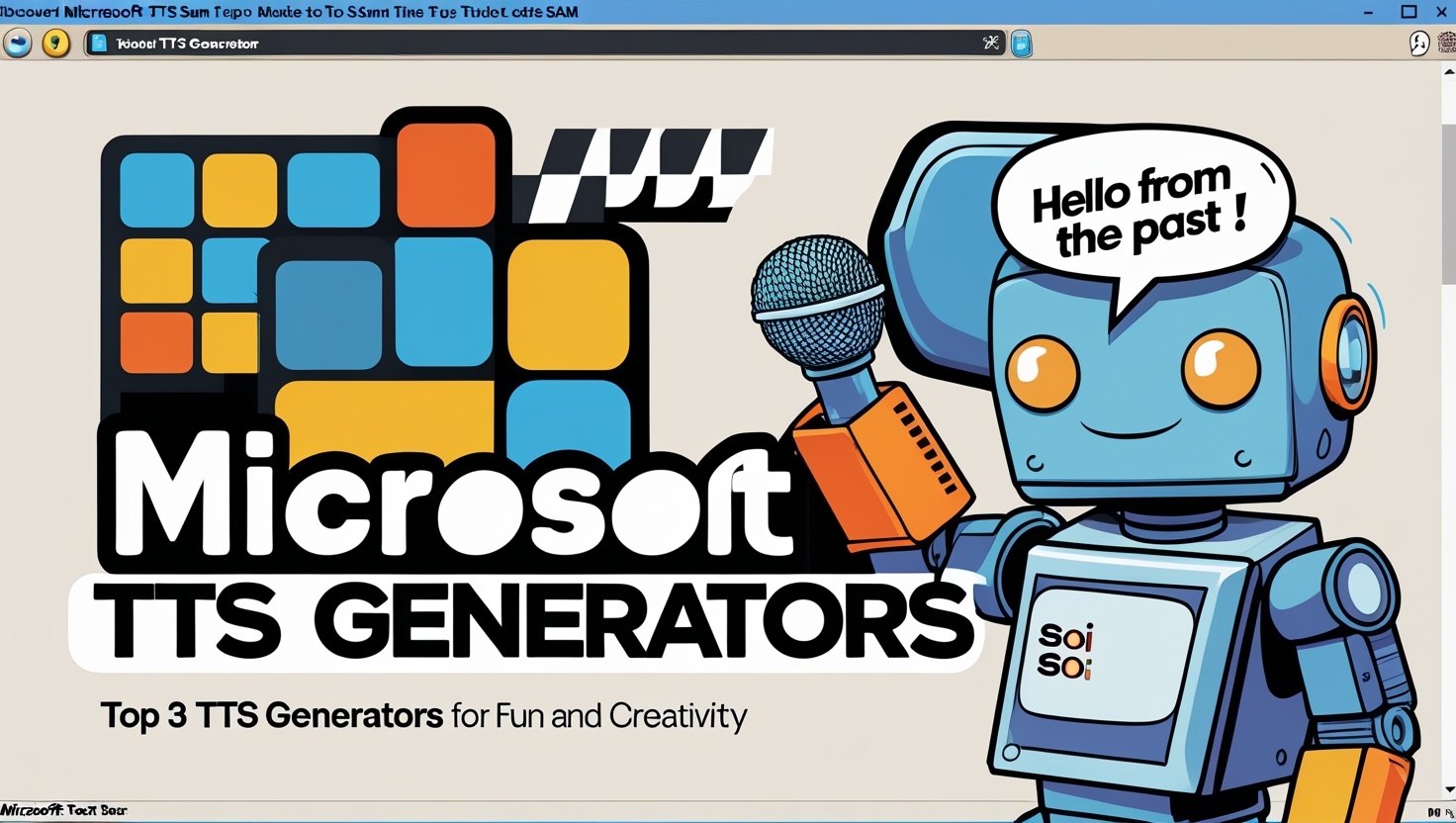
Task: Click the blue round back button
Action: pos(18,44)
